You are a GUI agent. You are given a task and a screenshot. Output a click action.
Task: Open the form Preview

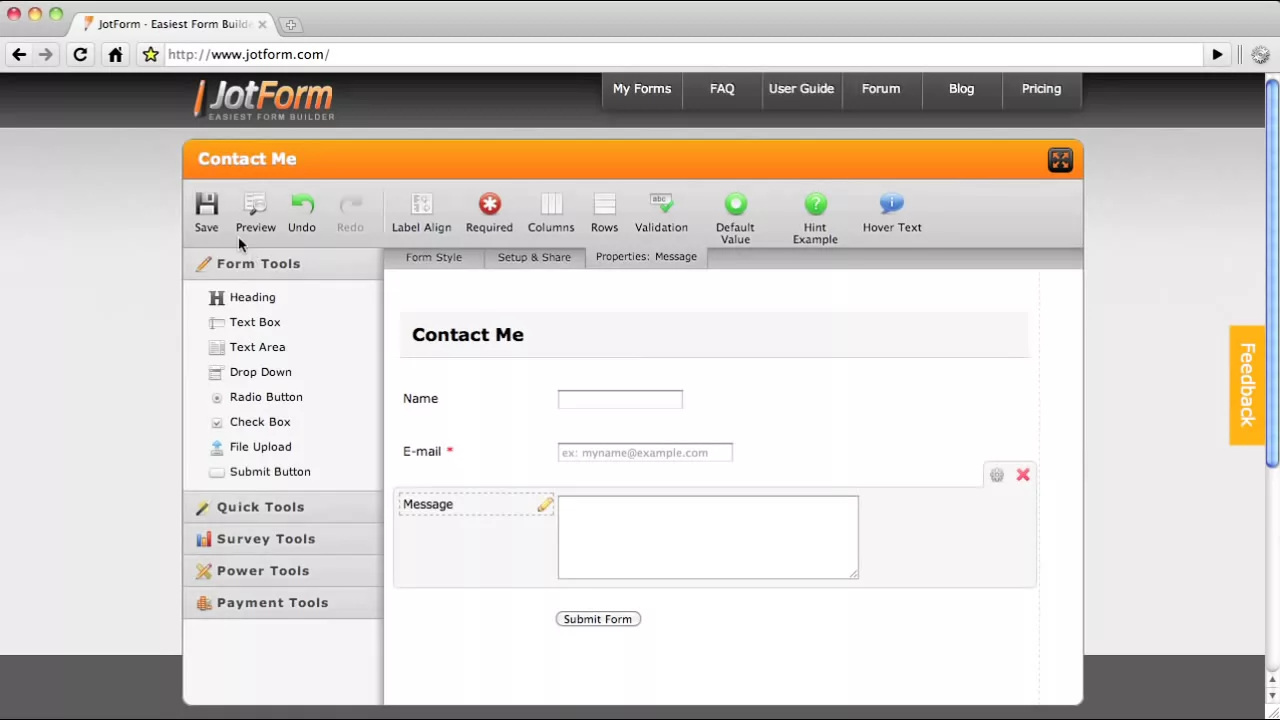tap(255, 213)
